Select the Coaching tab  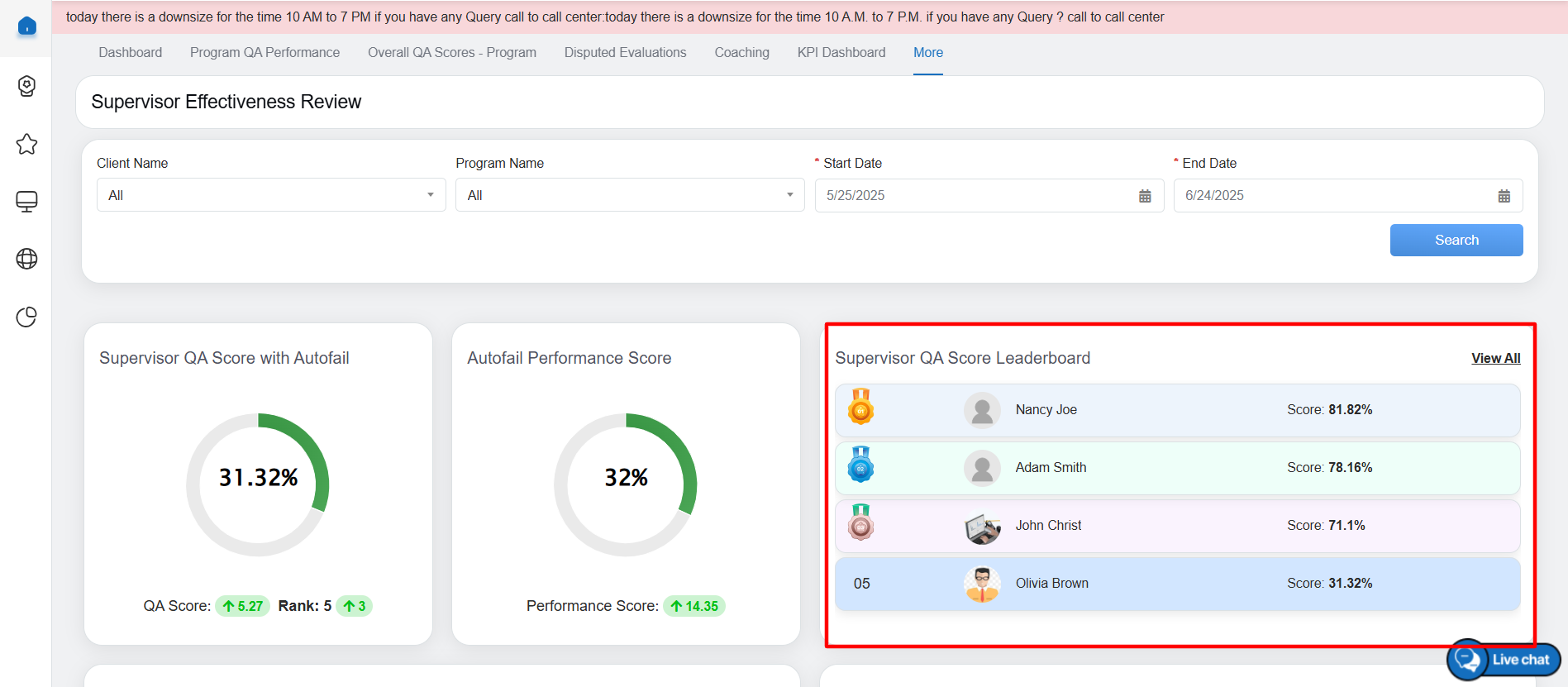(x=741, y=52)
